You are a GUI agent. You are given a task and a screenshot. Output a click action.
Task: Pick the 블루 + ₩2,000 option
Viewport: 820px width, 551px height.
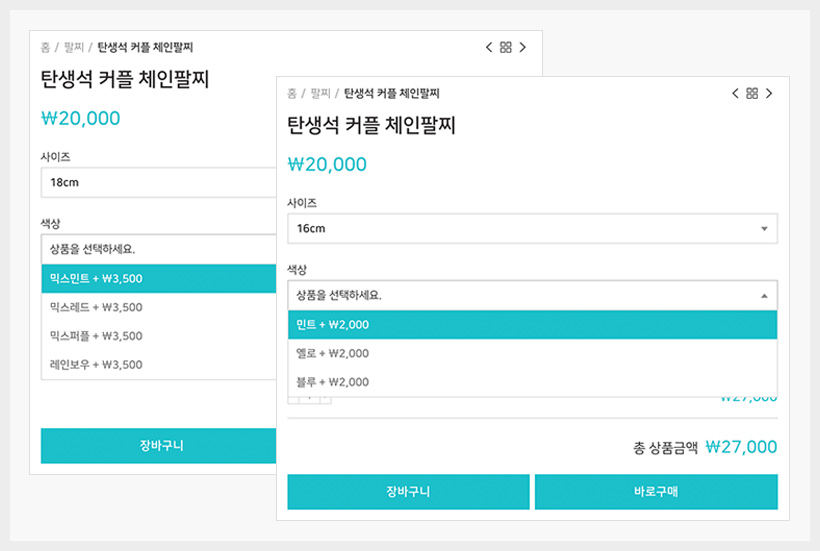[532, 382]
